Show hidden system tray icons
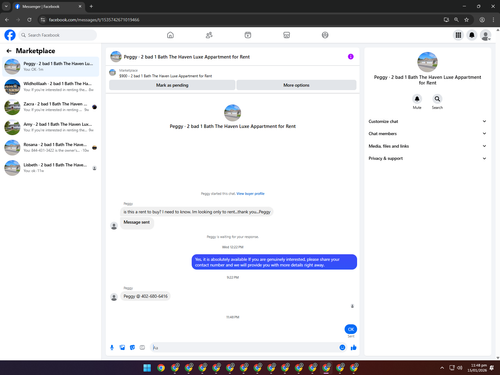This screenshot has height=375, width=500. tap(442, 368)
